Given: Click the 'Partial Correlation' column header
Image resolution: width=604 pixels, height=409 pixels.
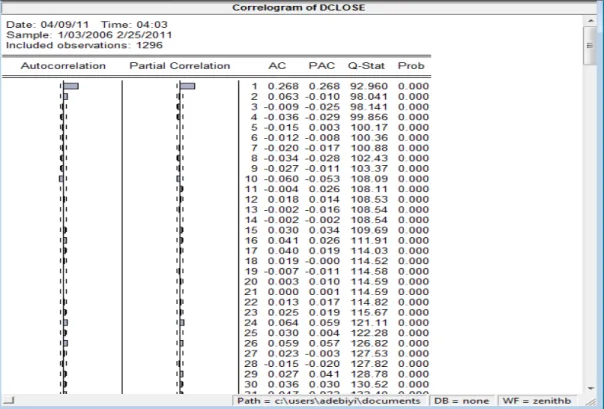Looking at the screenshot, I should coord(180,66).
